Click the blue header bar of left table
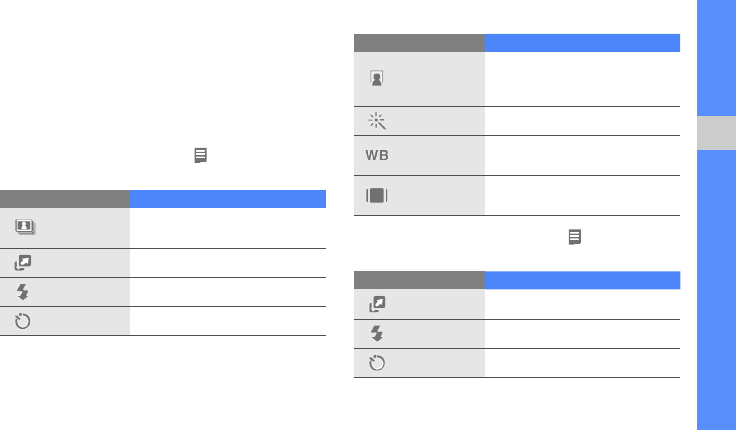The image size is (736, 430). (227, 198)
